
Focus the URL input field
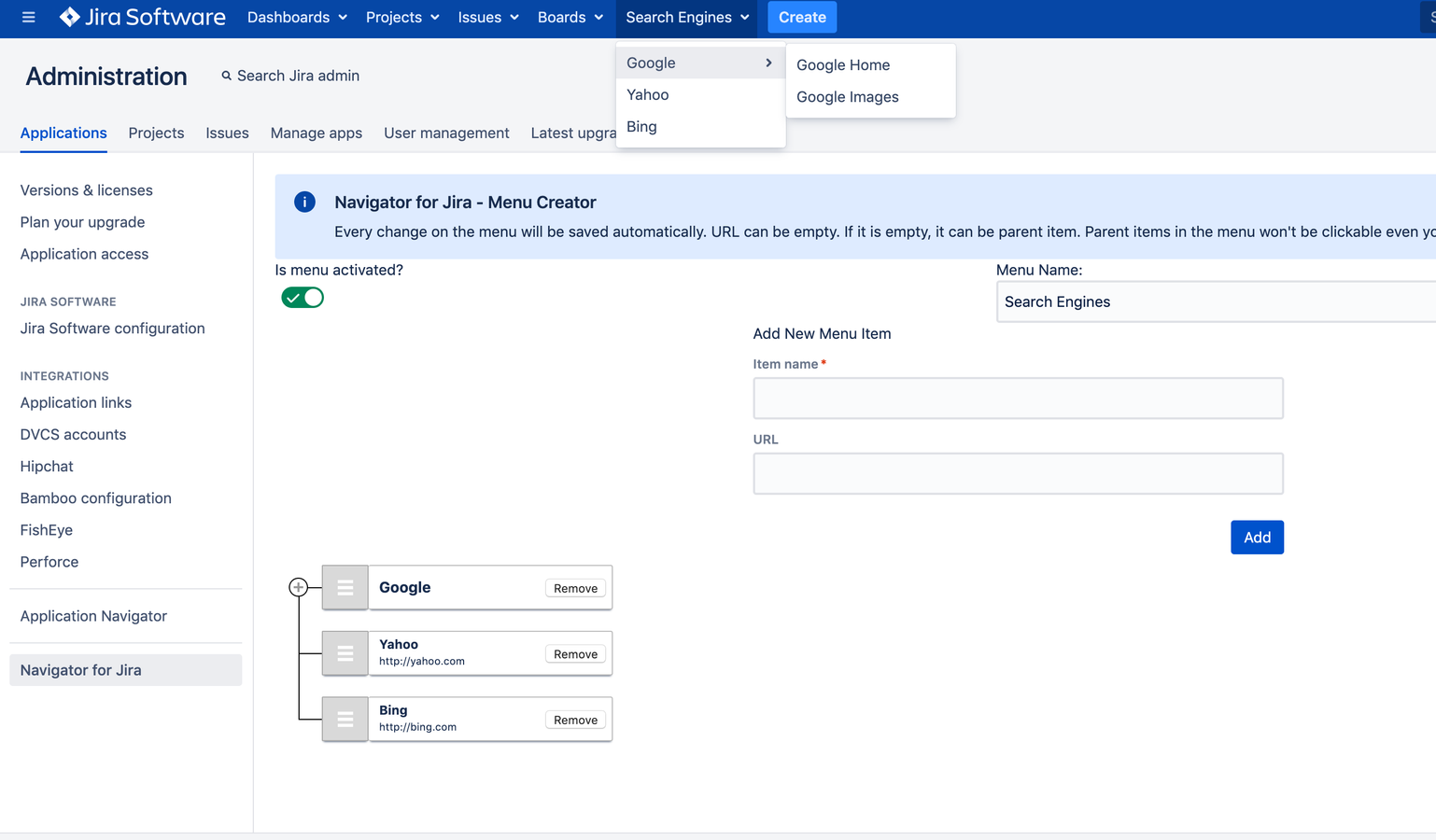click(x=1018, y=473)
